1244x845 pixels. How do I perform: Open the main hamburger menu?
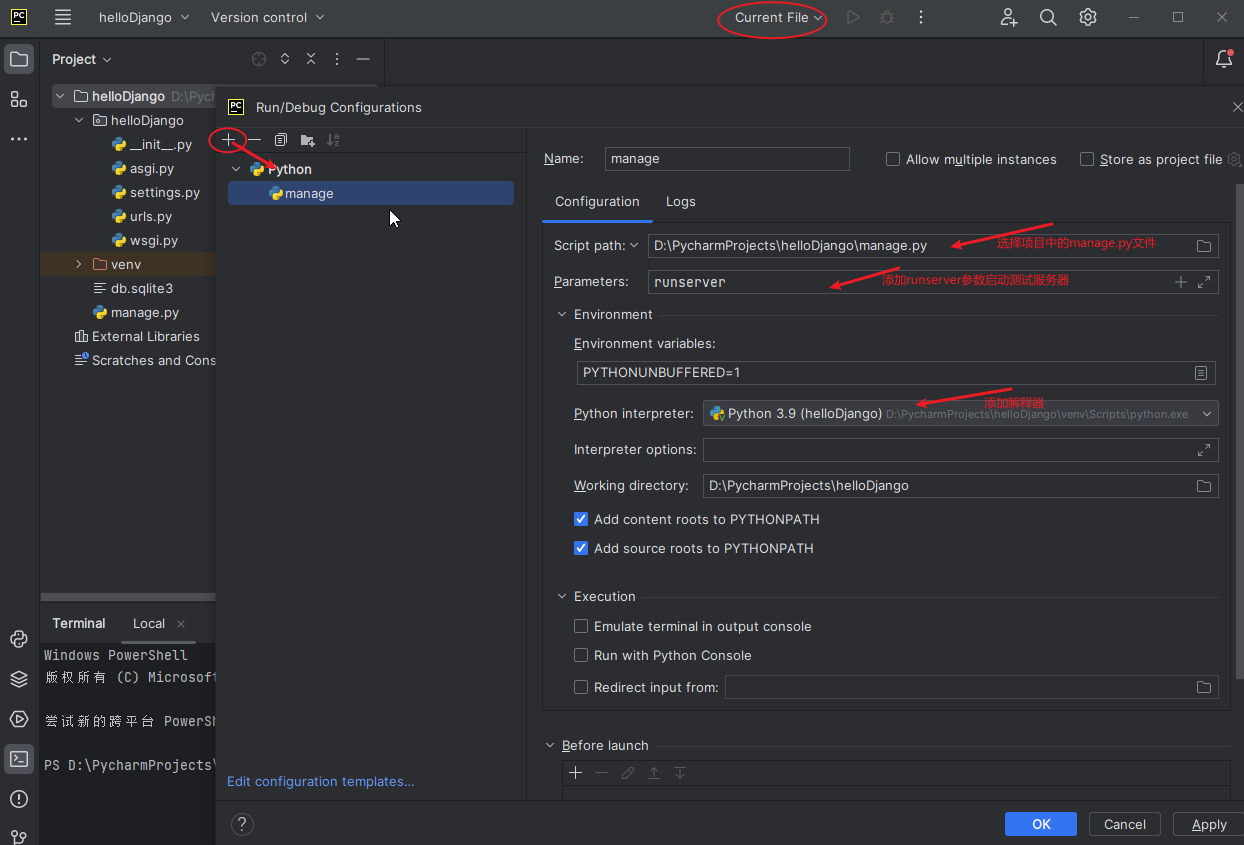coord(63,17)
